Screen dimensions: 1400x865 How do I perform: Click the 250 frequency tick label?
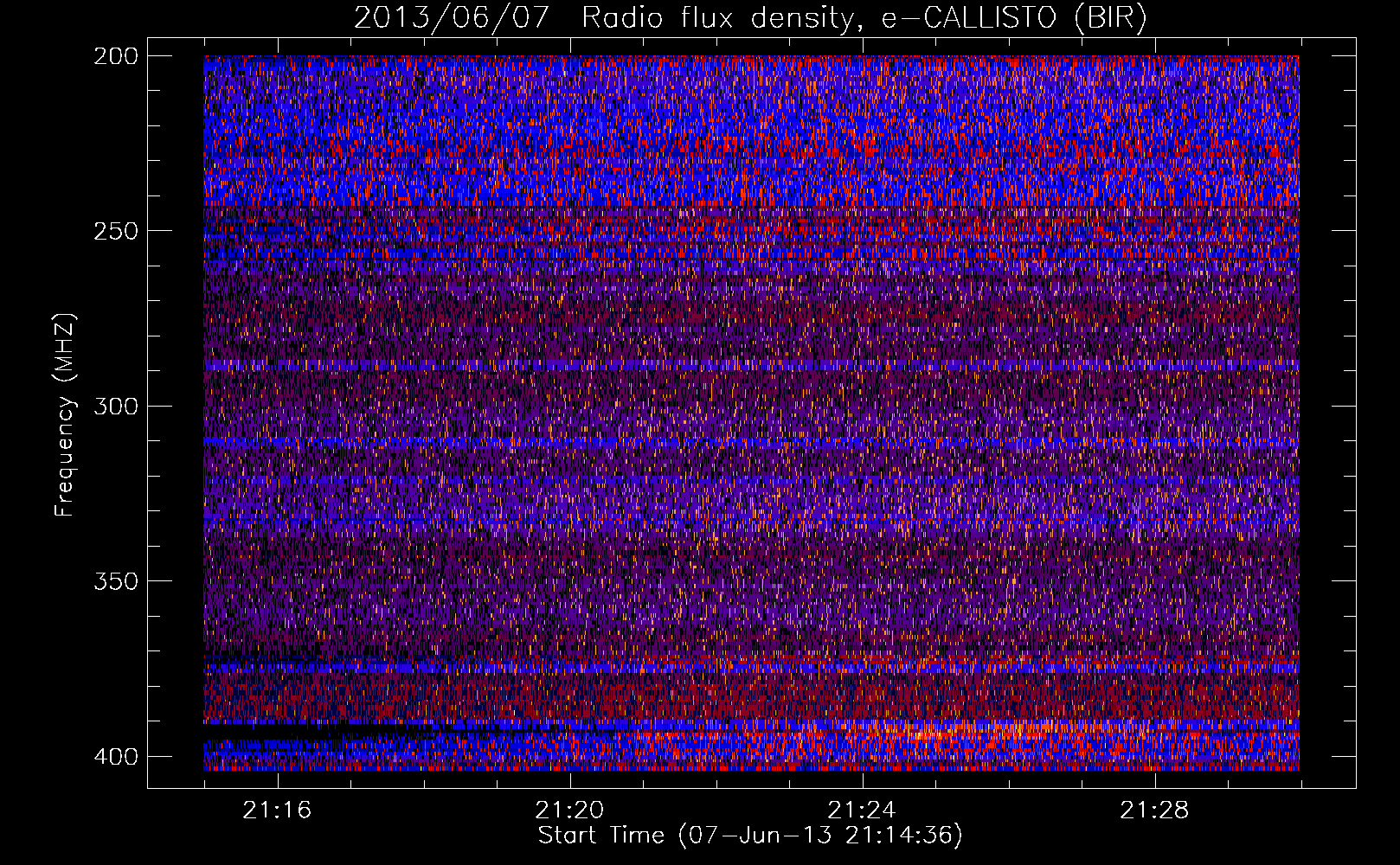(115, 231)
